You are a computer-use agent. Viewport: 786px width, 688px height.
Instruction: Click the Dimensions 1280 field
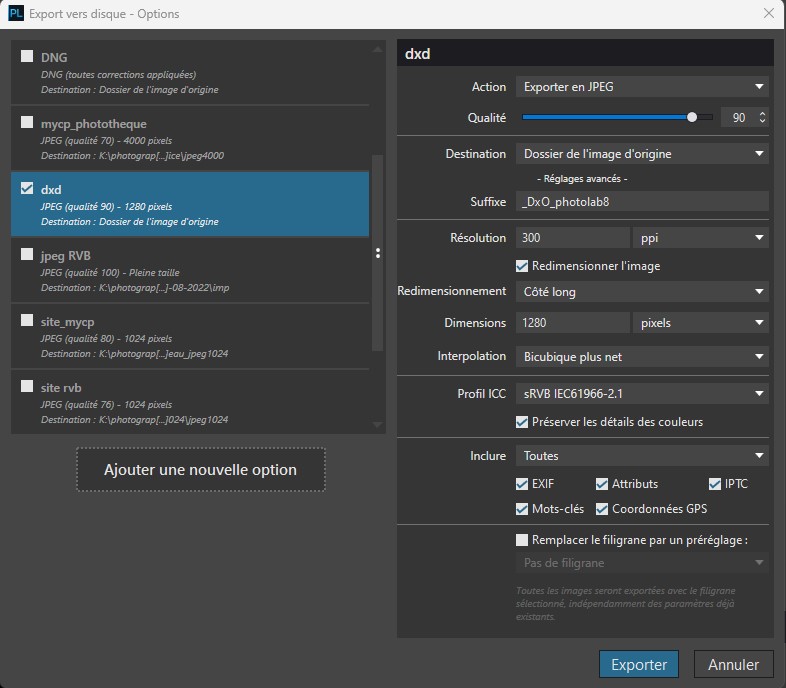(x=572, y=323)
